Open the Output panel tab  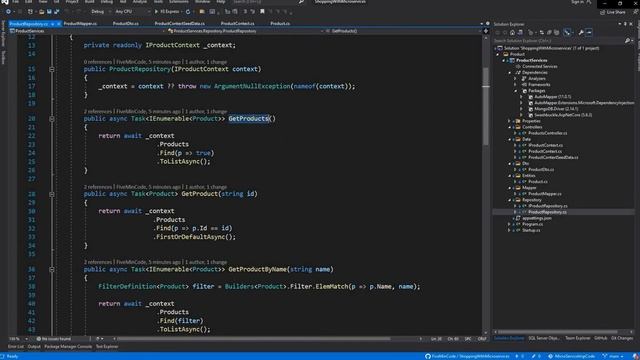coord(34,347)
